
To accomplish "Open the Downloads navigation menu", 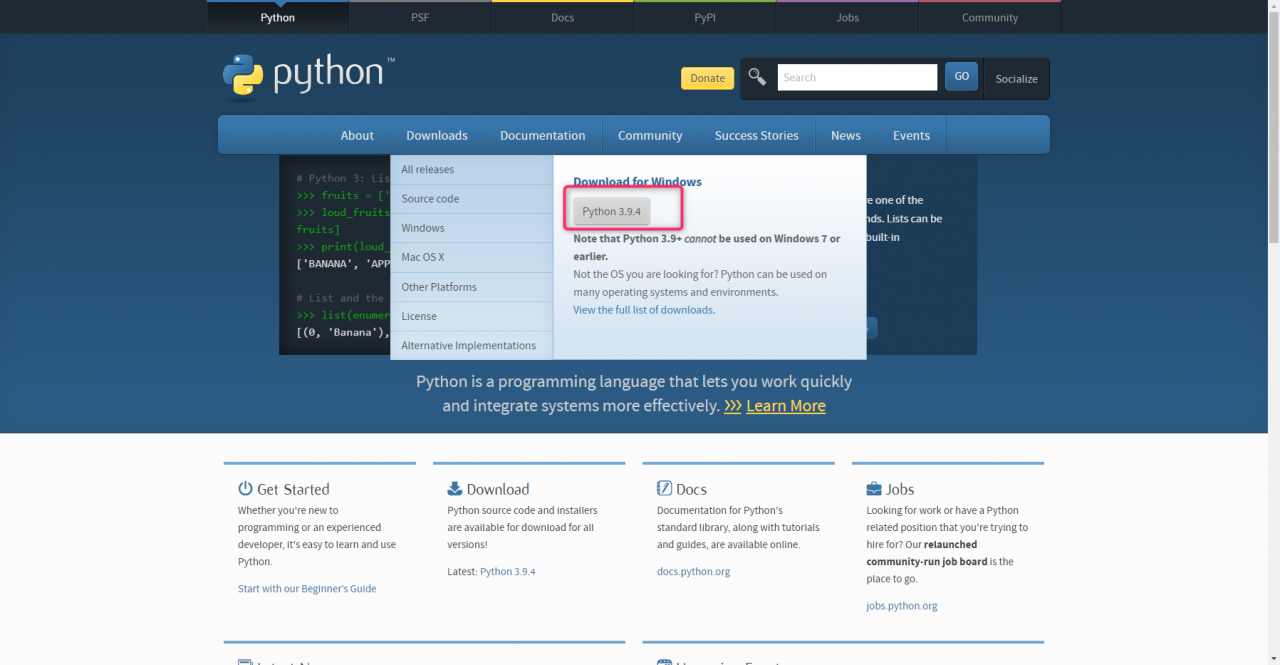I will (437, 136).
